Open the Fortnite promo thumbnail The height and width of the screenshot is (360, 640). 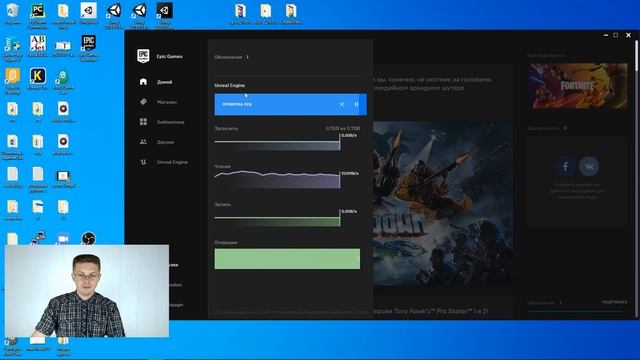coord(578,86)
